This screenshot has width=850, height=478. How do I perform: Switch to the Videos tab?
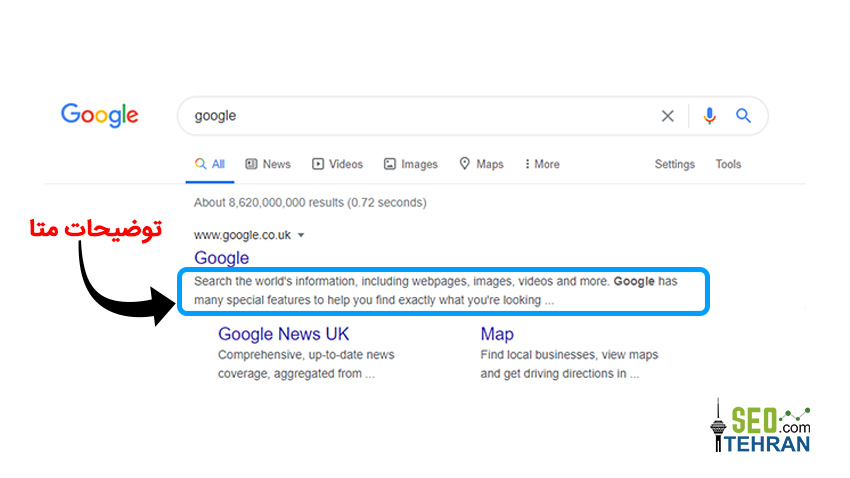coord(337,164)
